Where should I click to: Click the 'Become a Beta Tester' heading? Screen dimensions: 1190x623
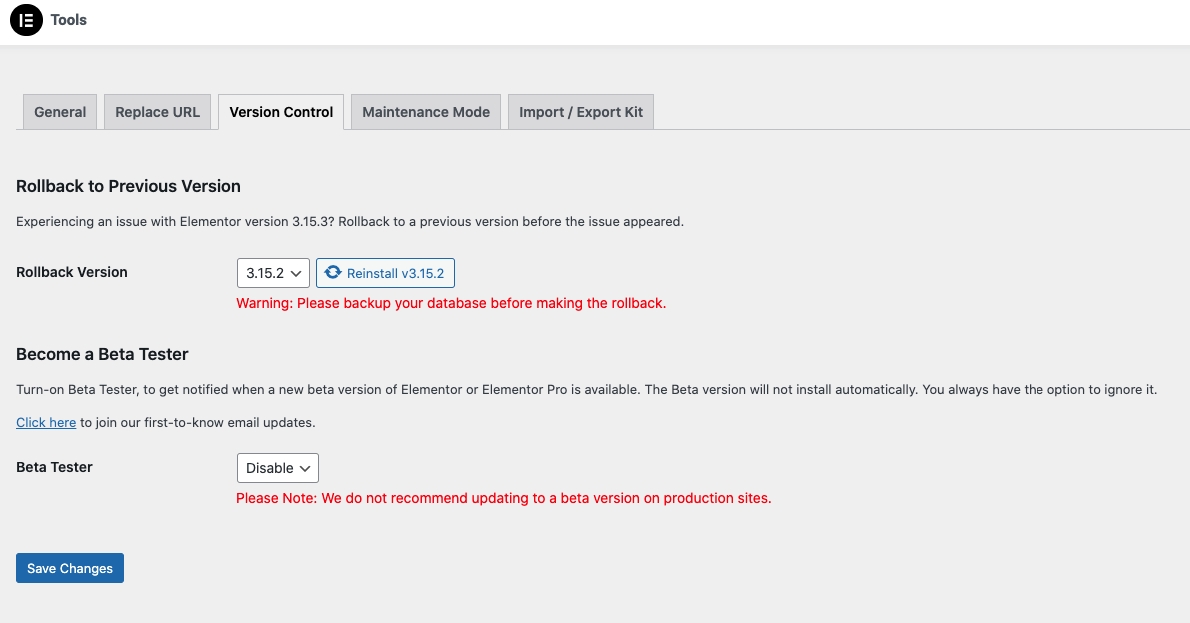click(x=102, y=354)
